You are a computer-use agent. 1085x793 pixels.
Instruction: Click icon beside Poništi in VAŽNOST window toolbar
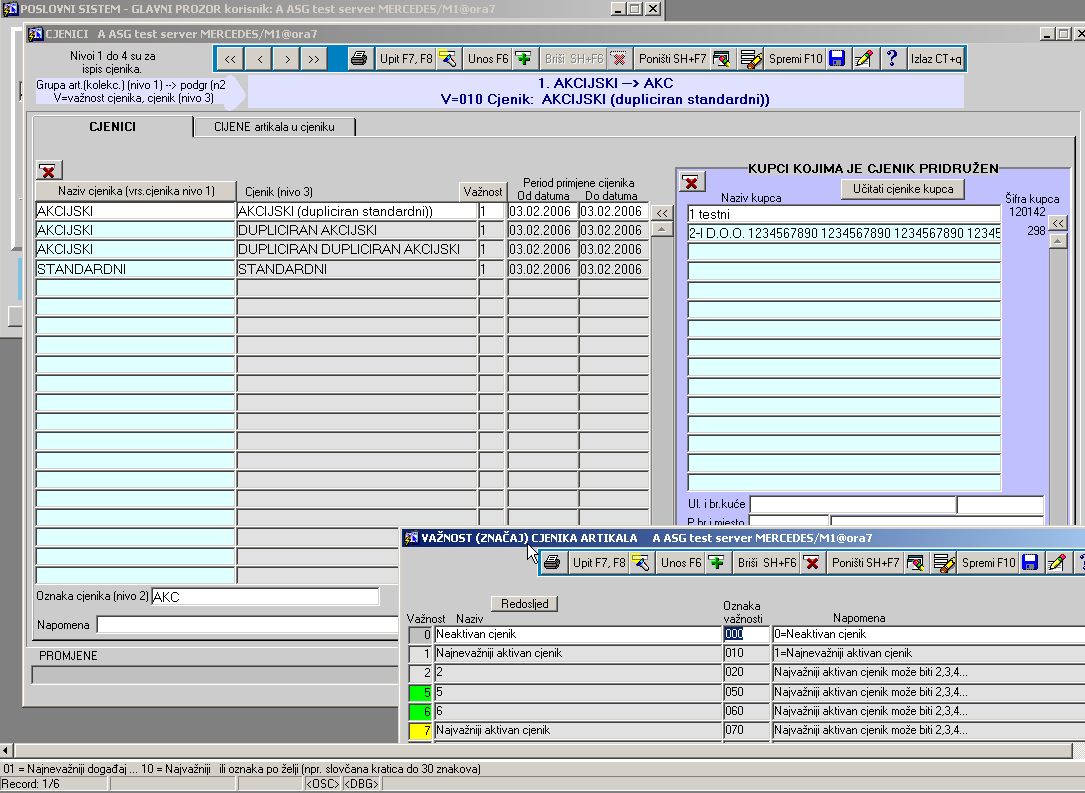914,563
